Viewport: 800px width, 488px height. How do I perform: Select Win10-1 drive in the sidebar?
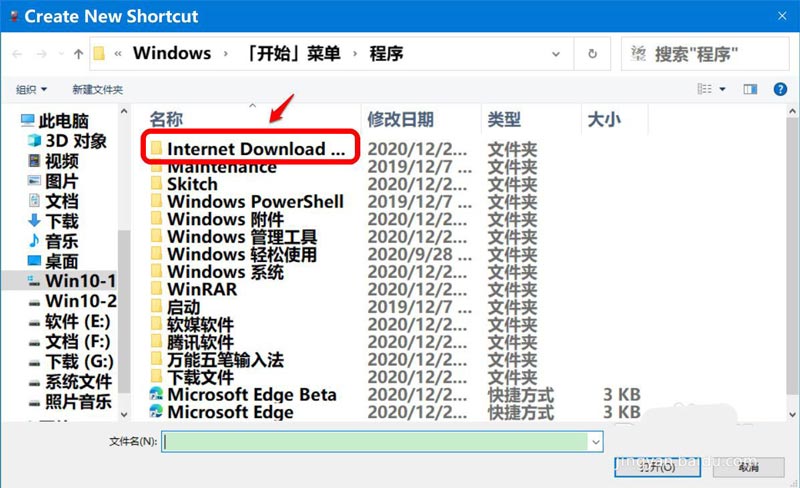tap(72, 281)
